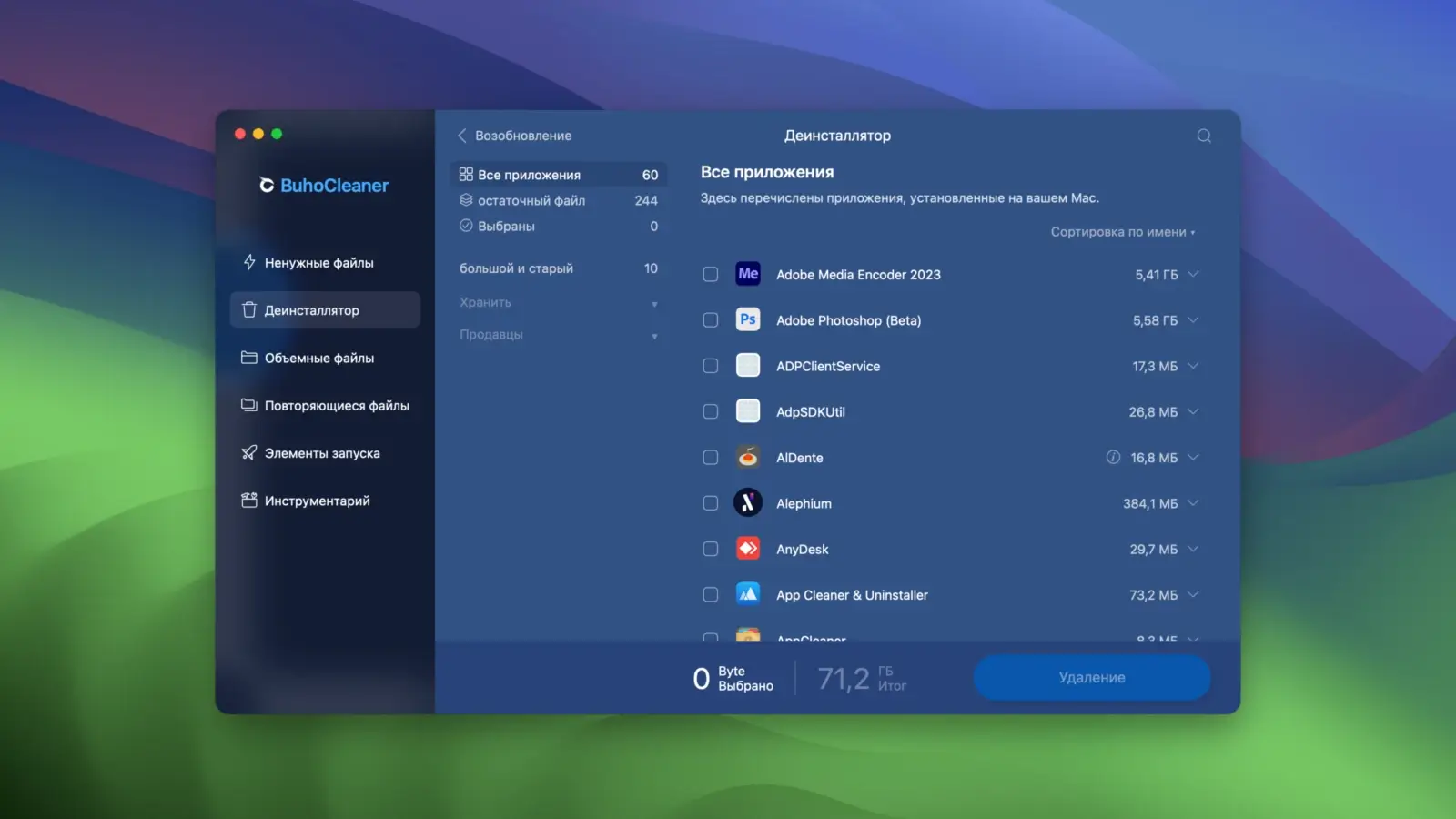Open Ненужные файлы in the sidebar
Viewport: 1456px width, 819px height.
click(318, 263)
